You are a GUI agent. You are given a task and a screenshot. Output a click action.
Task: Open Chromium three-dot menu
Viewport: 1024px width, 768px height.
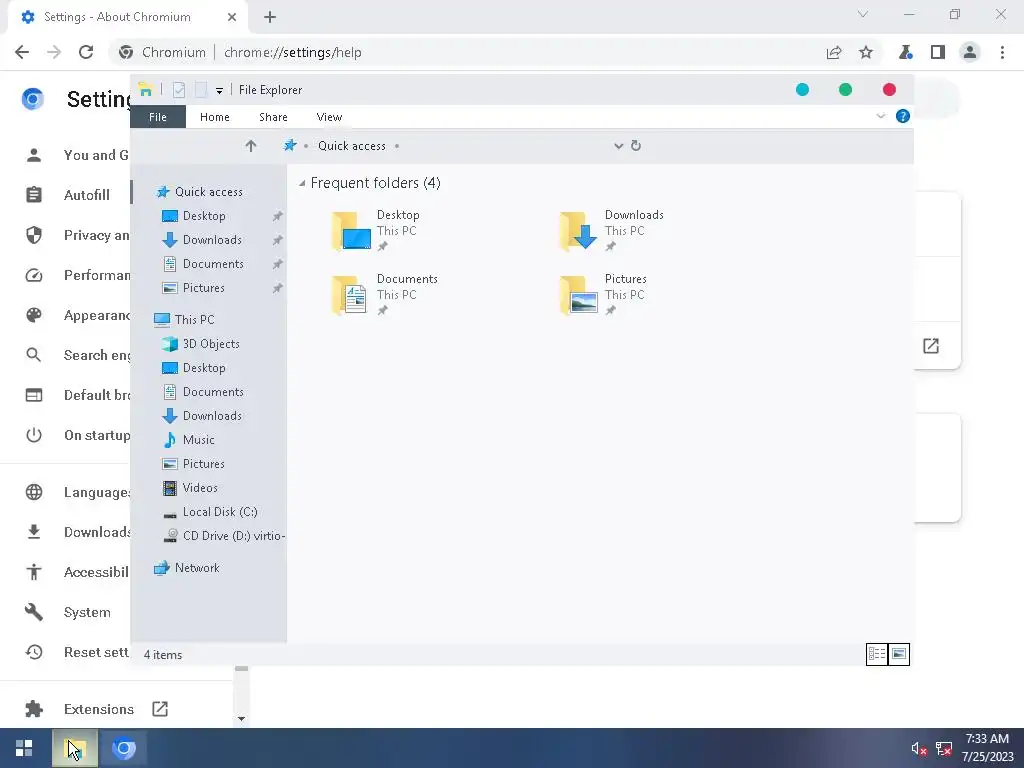[x=1002, y=52]
